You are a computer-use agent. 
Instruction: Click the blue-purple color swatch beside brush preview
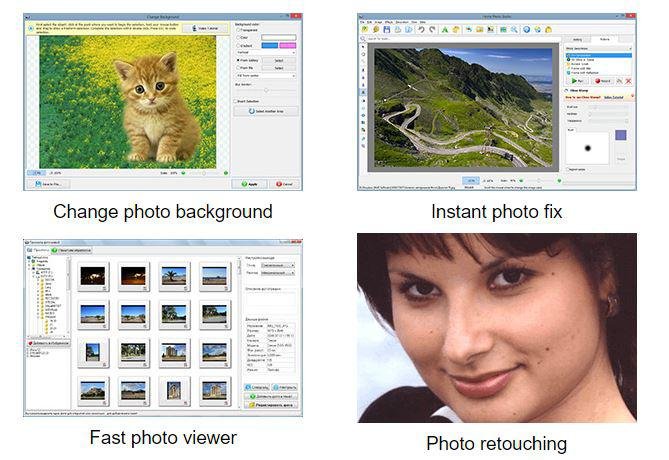pyautogui.click(x=621, y=136)
